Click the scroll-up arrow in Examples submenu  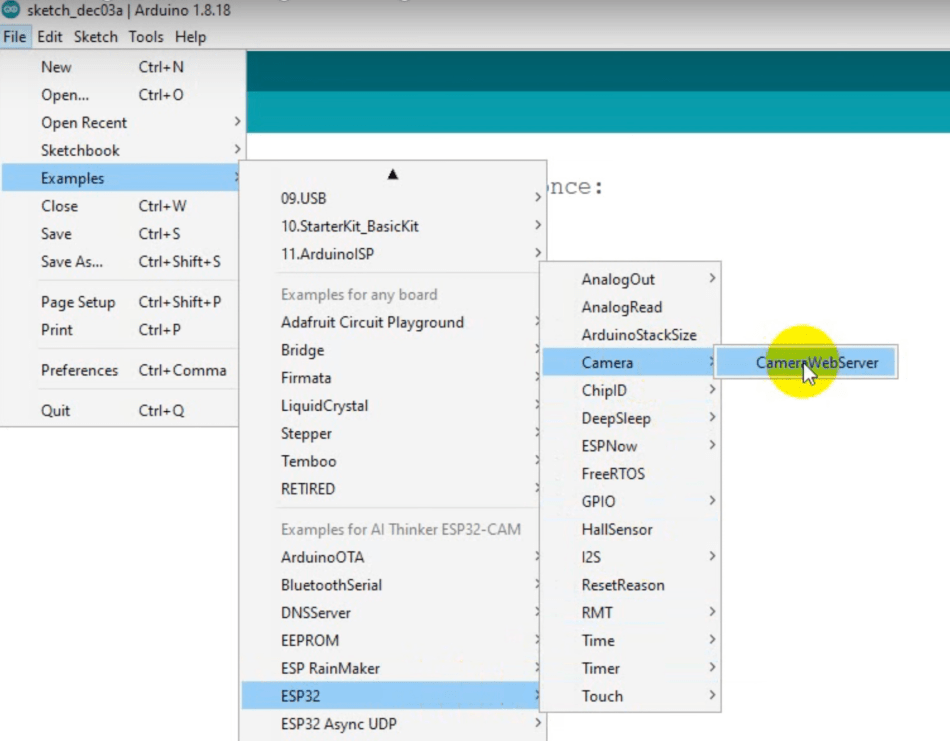tap(393, 174)
